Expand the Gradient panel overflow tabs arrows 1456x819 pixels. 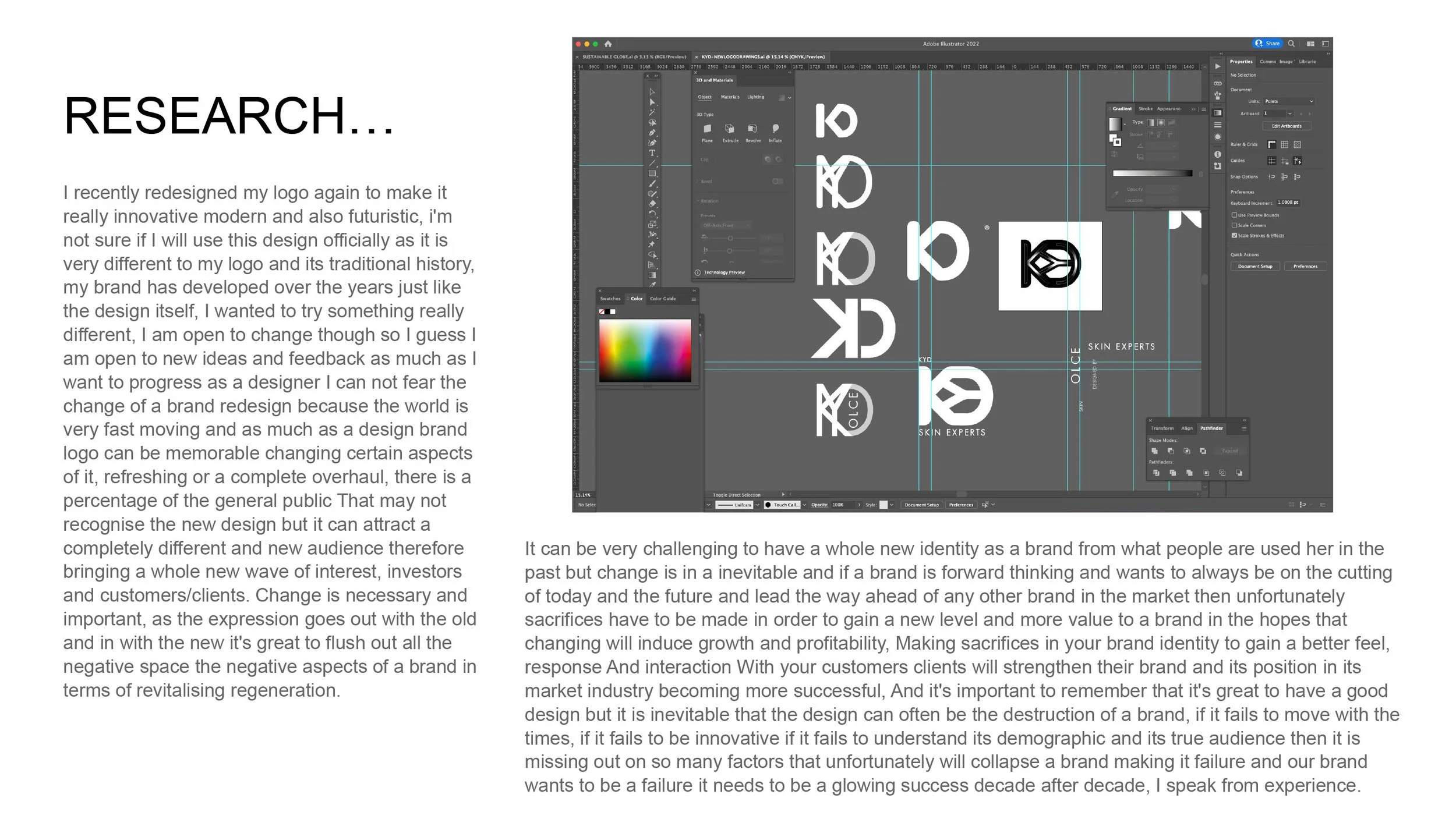click(1193, 109)
